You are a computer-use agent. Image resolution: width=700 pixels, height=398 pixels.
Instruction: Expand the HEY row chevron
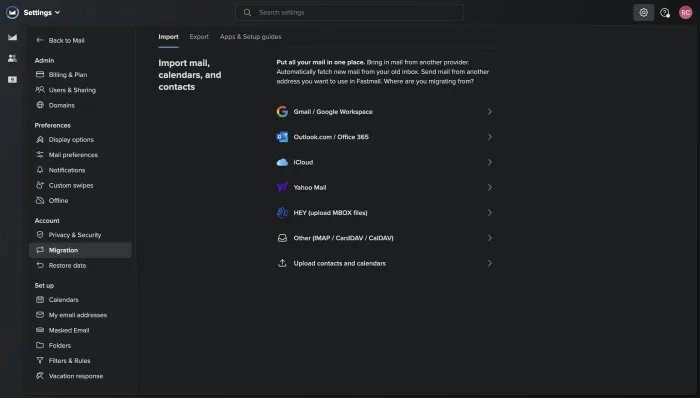point(490,213)
